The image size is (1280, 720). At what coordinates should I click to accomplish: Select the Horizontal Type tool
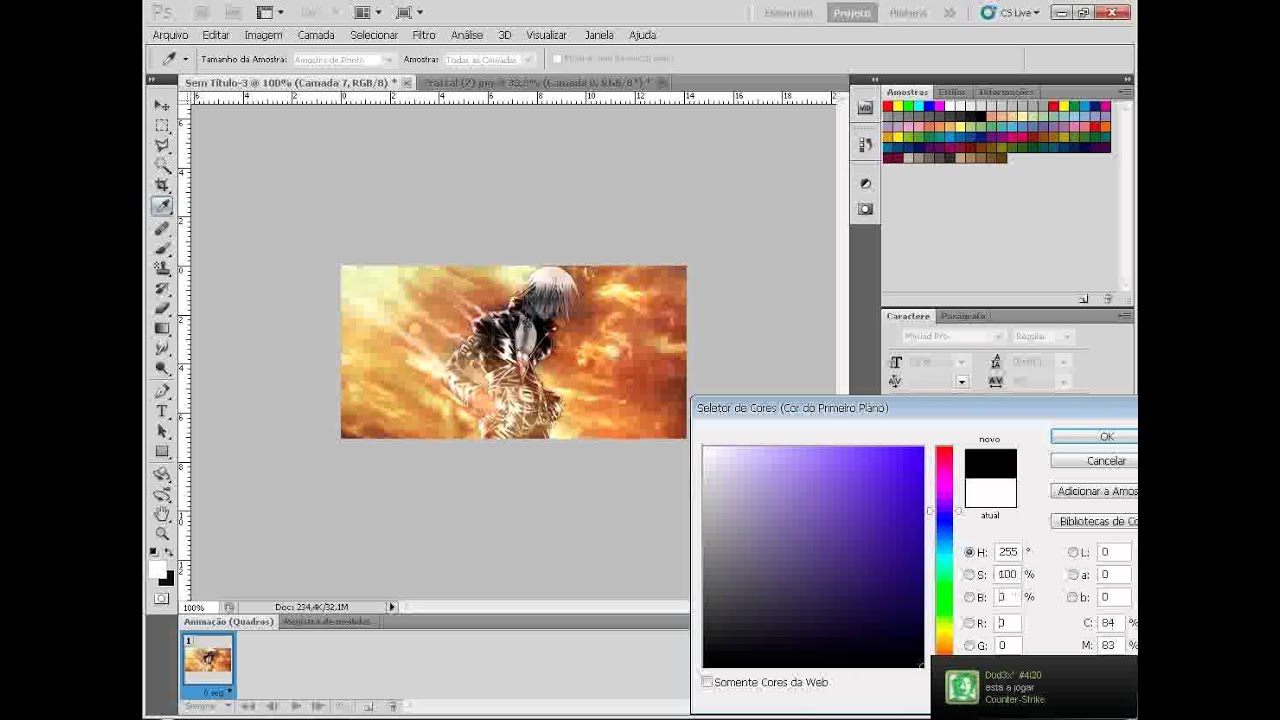[162, 411]
